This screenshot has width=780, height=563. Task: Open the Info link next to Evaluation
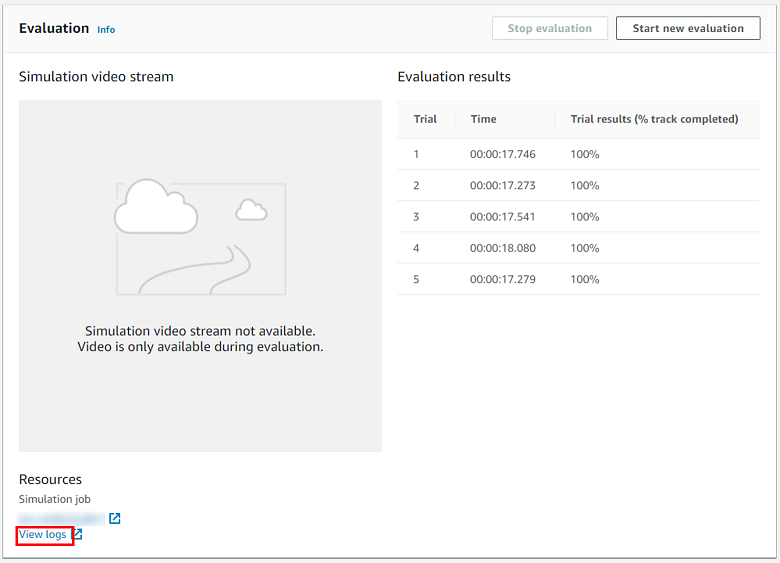pos(106,30)
